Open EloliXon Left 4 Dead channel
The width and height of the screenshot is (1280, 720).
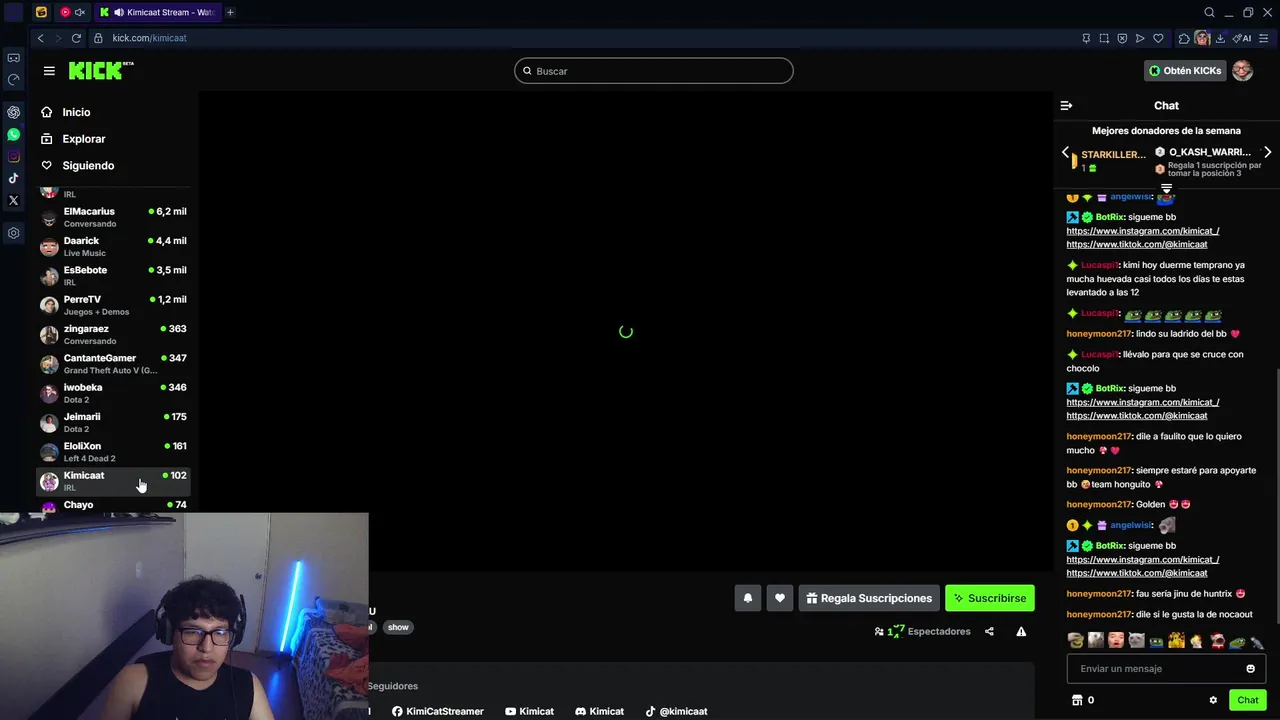point(113,451)
